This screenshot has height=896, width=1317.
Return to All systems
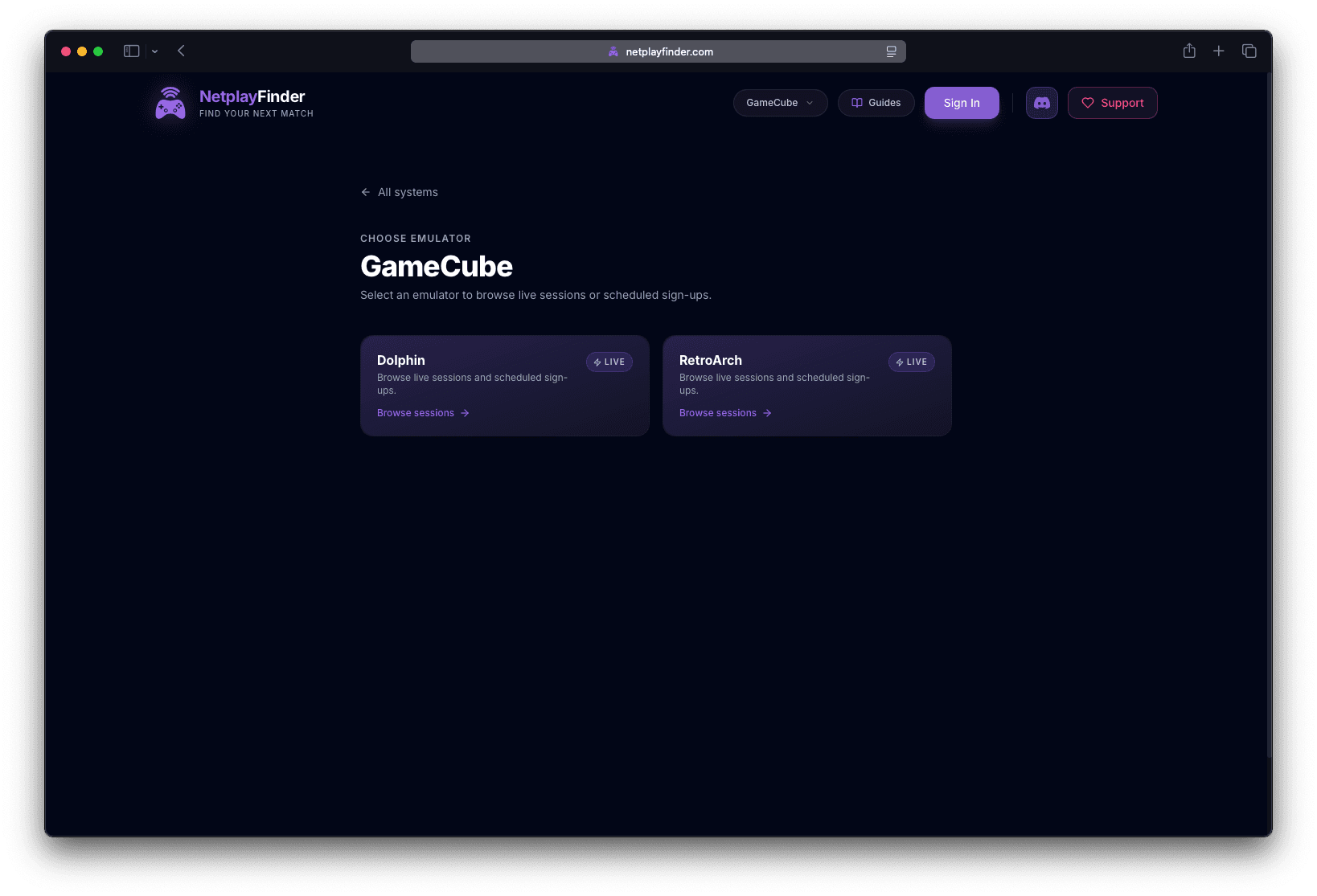pos(400,192)
